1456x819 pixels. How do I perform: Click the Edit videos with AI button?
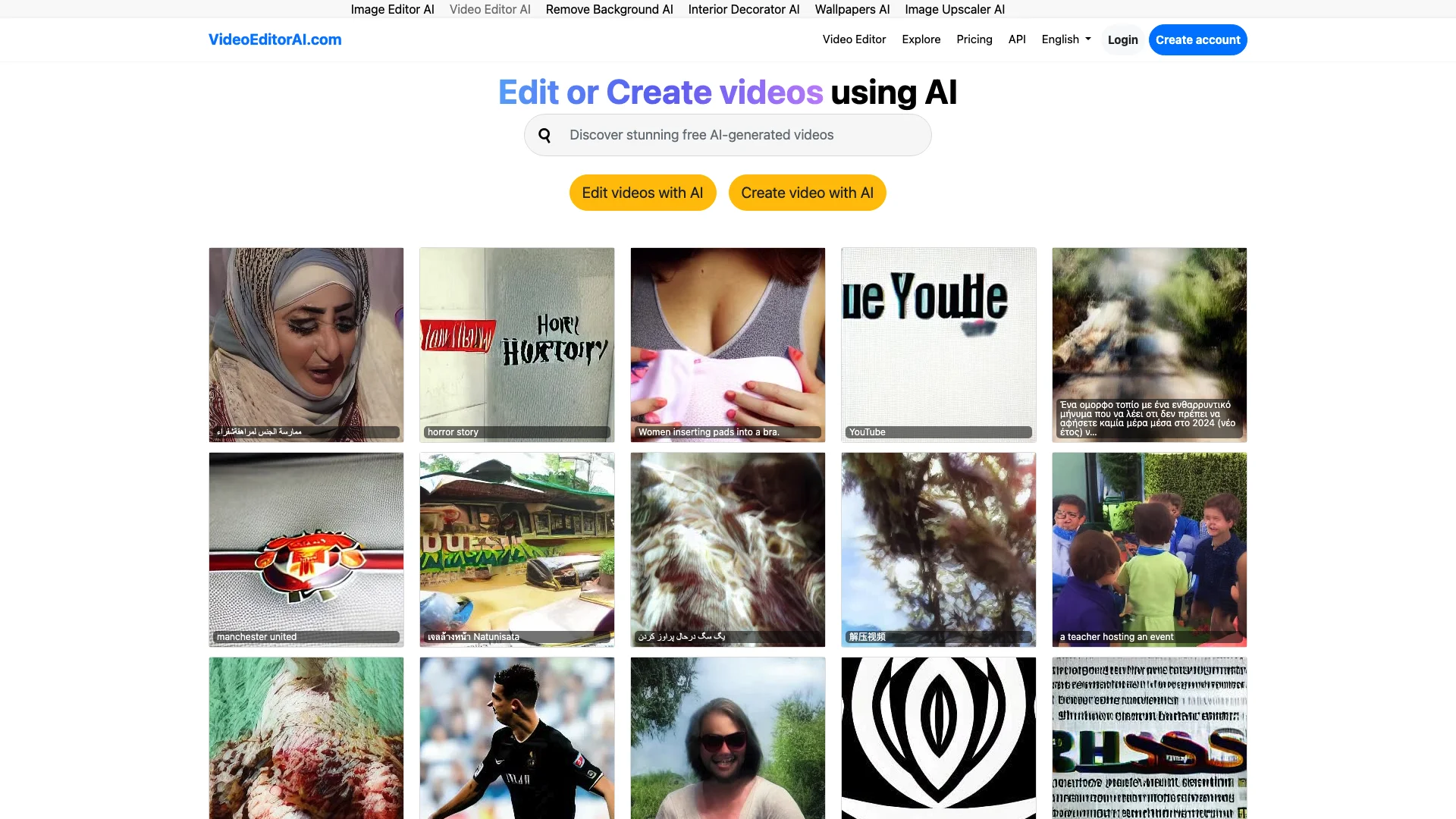pos(642,192)
